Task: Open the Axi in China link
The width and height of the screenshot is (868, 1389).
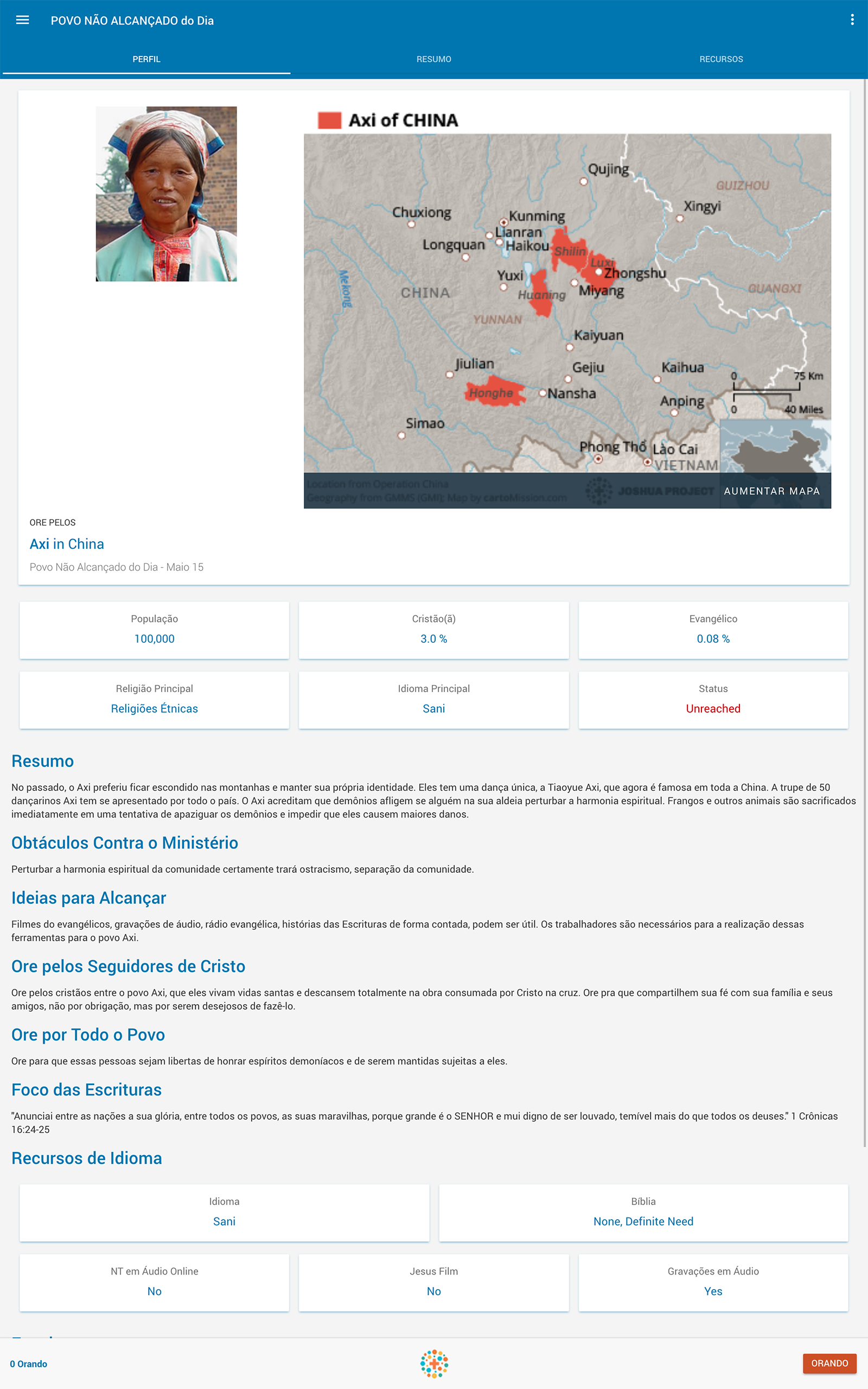Action: coord(67,544)
